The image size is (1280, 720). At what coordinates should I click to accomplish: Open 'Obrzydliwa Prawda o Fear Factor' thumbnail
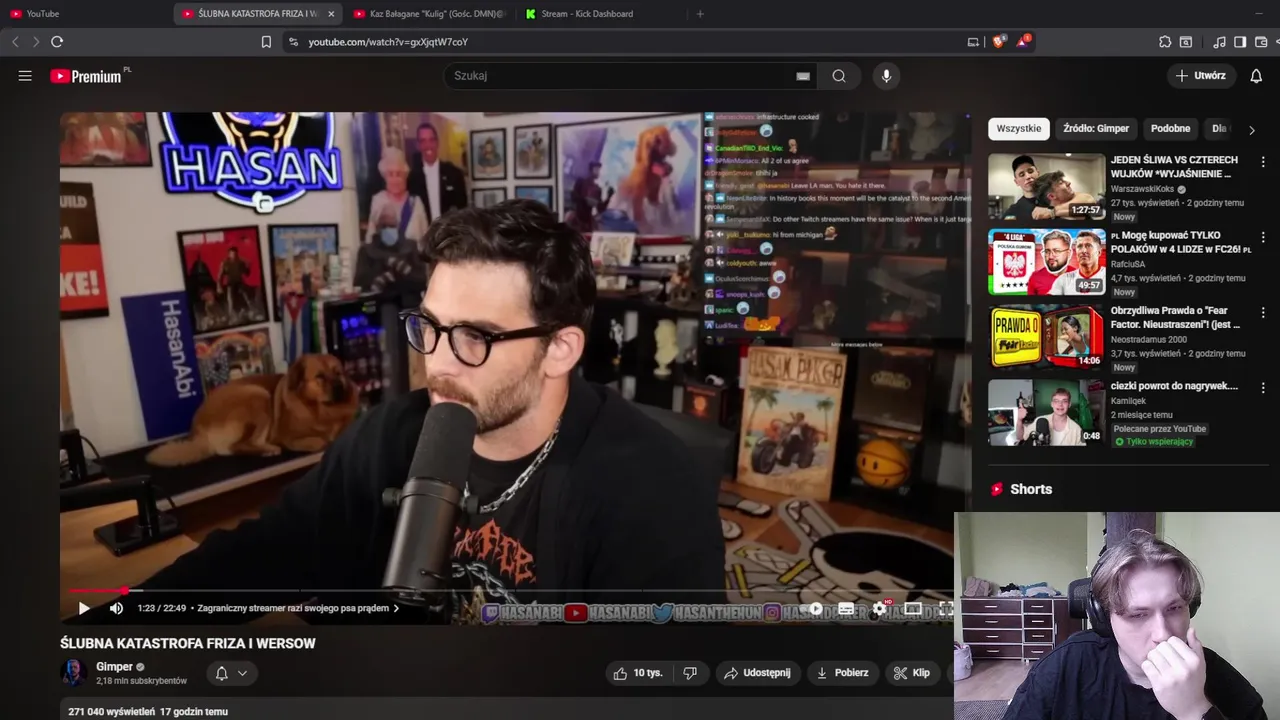(x=1046, y=337)
